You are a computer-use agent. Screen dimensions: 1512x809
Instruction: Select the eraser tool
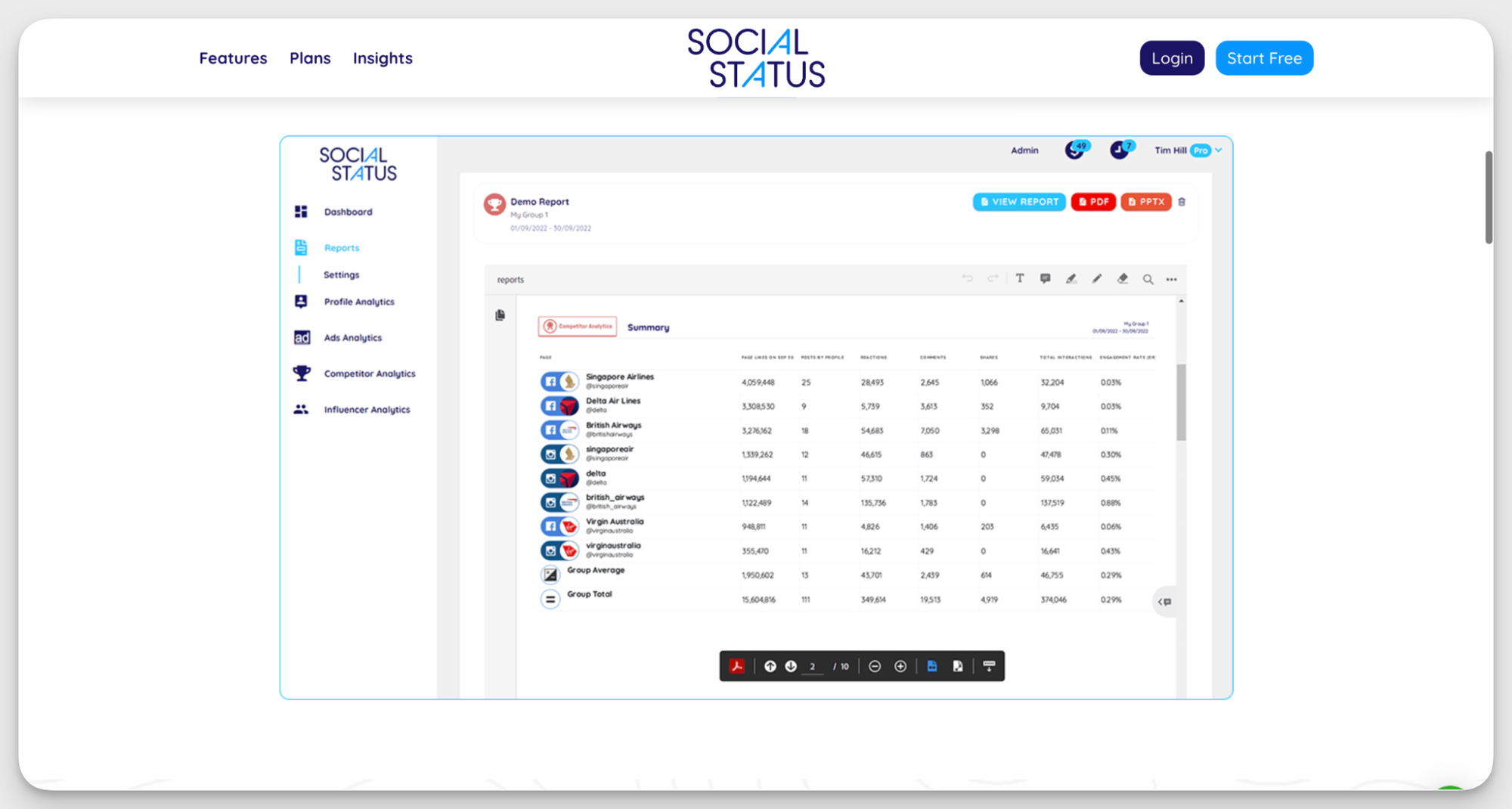1123,279
